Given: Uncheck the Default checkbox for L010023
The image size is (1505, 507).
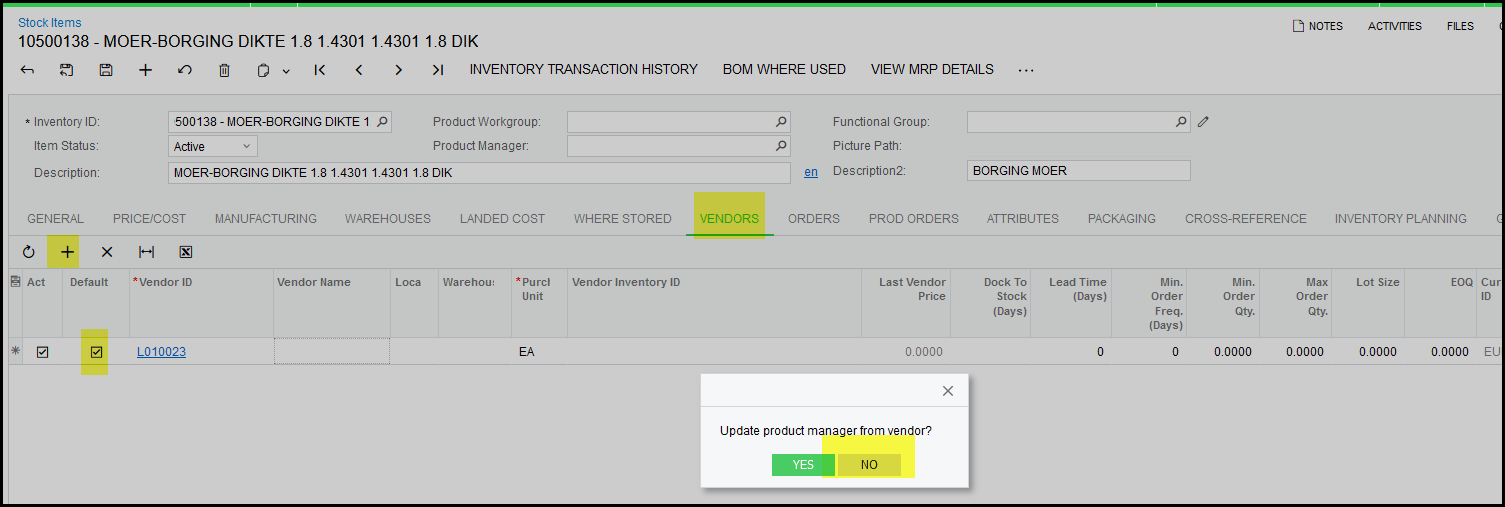Looking at the screenshot, I should 96,352.
